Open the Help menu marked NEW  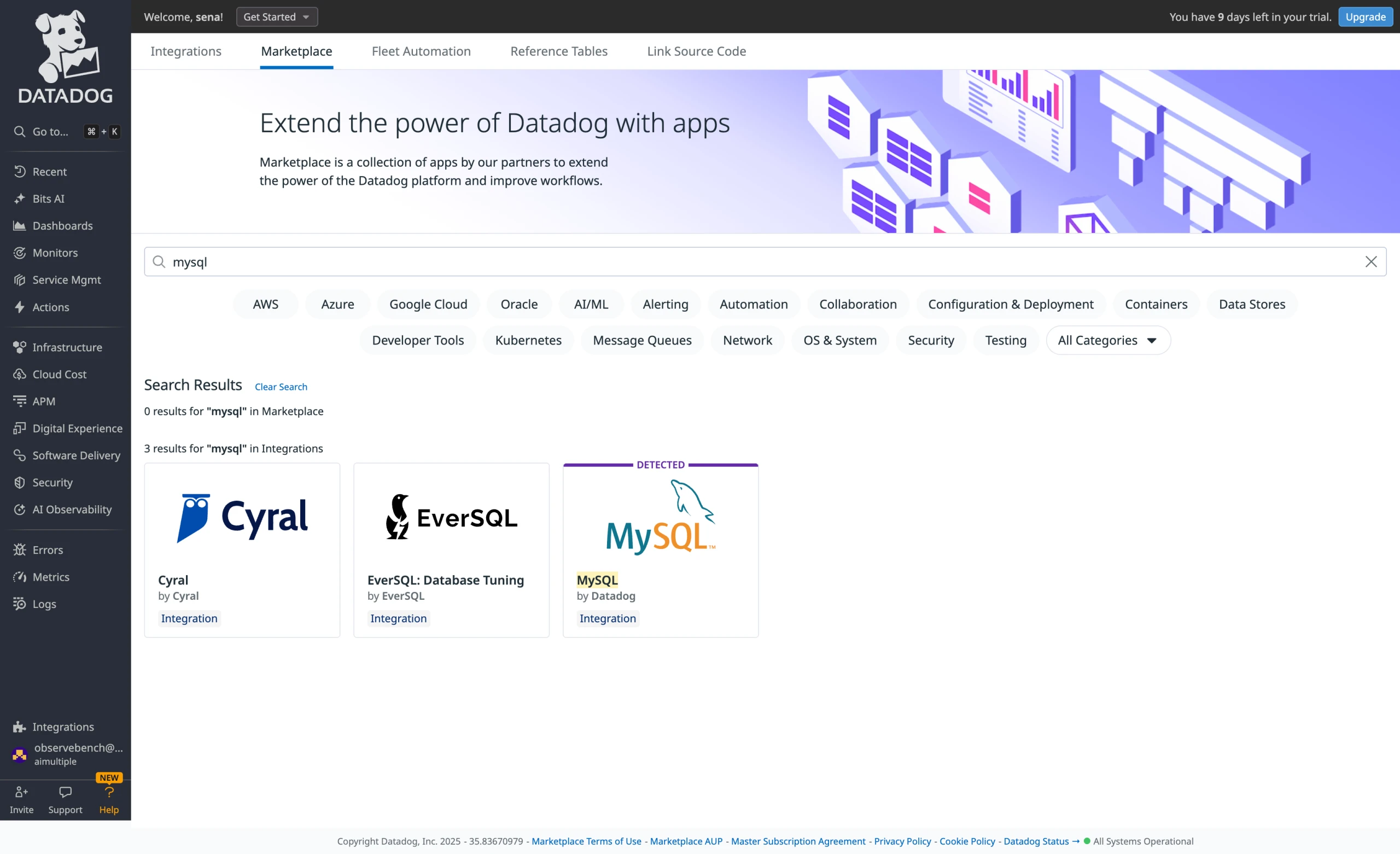[x=109, y=799]
